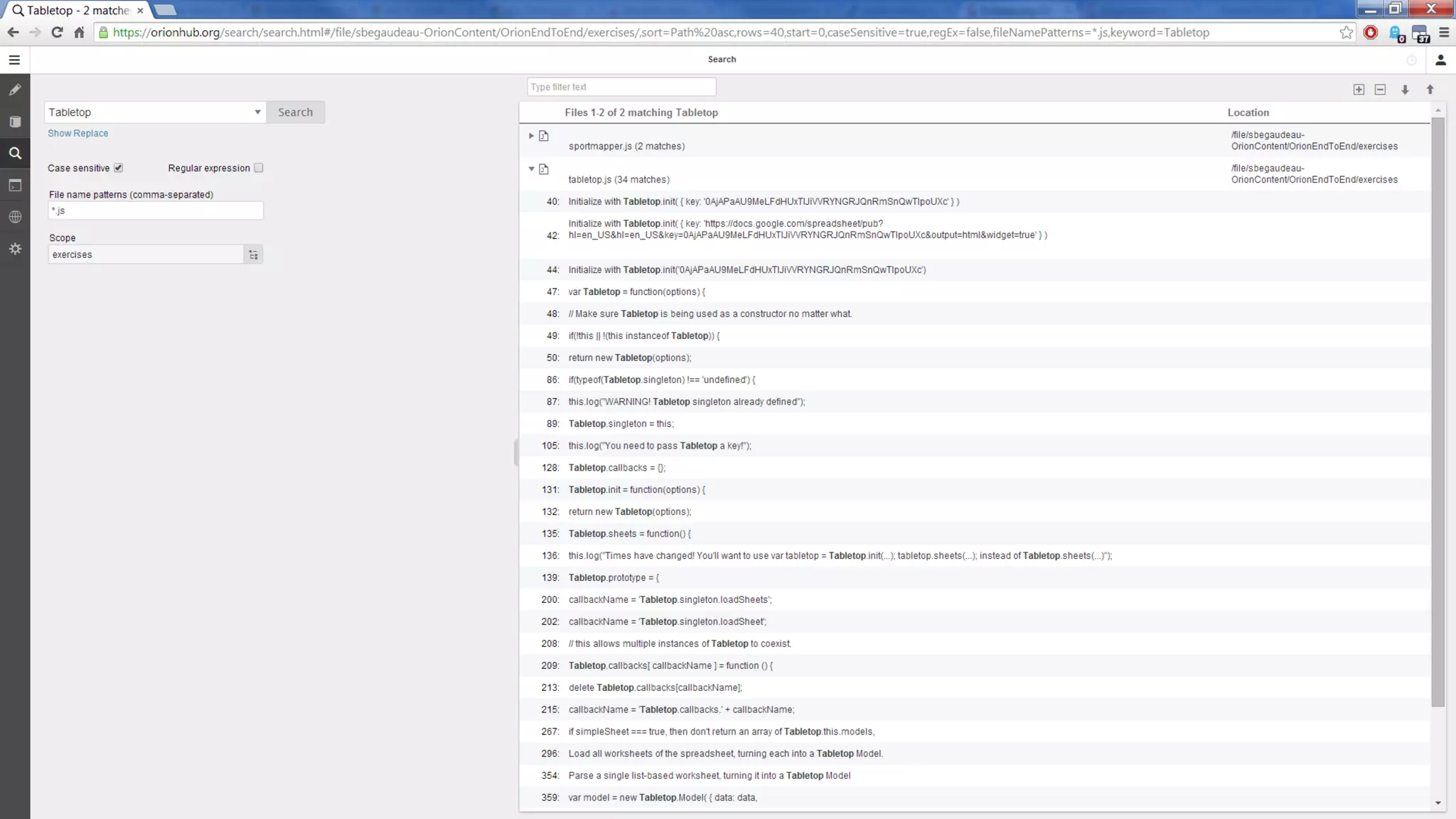The width and height of the screenshot is (1456, 819).
Task: Toggle the Case sensitive checkbox
Action: coord(119,168)
